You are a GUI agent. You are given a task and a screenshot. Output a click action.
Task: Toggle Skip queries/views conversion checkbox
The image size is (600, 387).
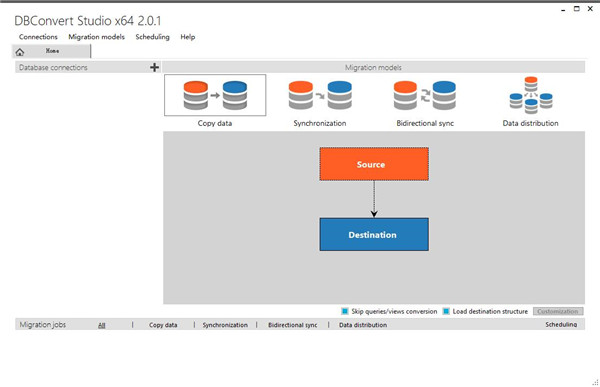[x=345, y=311]
